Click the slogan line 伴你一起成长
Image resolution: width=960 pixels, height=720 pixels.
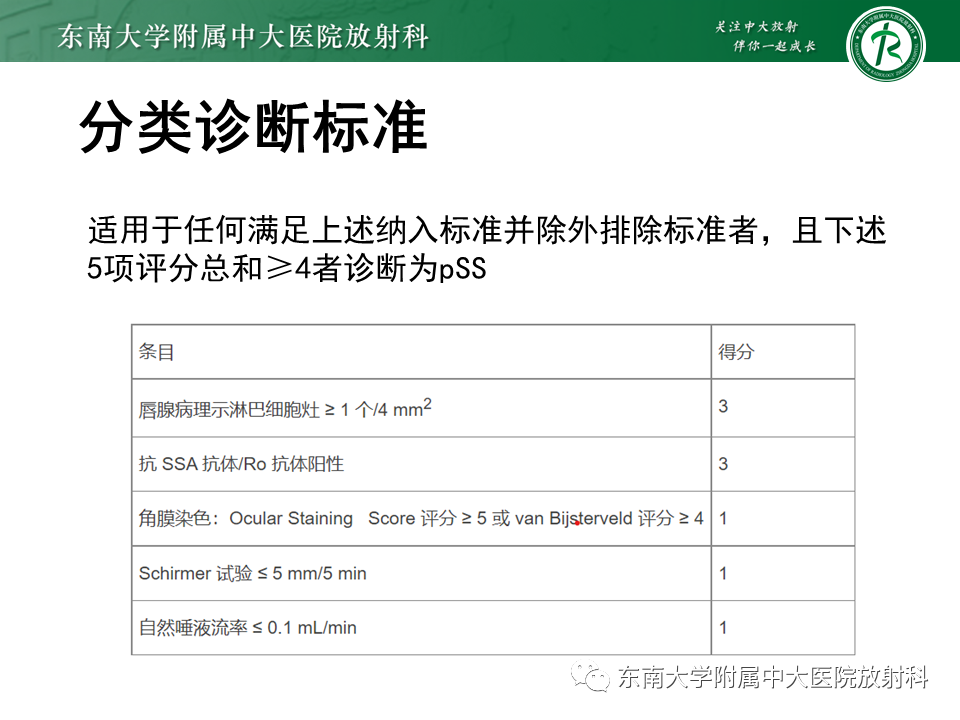click(774, 46)
